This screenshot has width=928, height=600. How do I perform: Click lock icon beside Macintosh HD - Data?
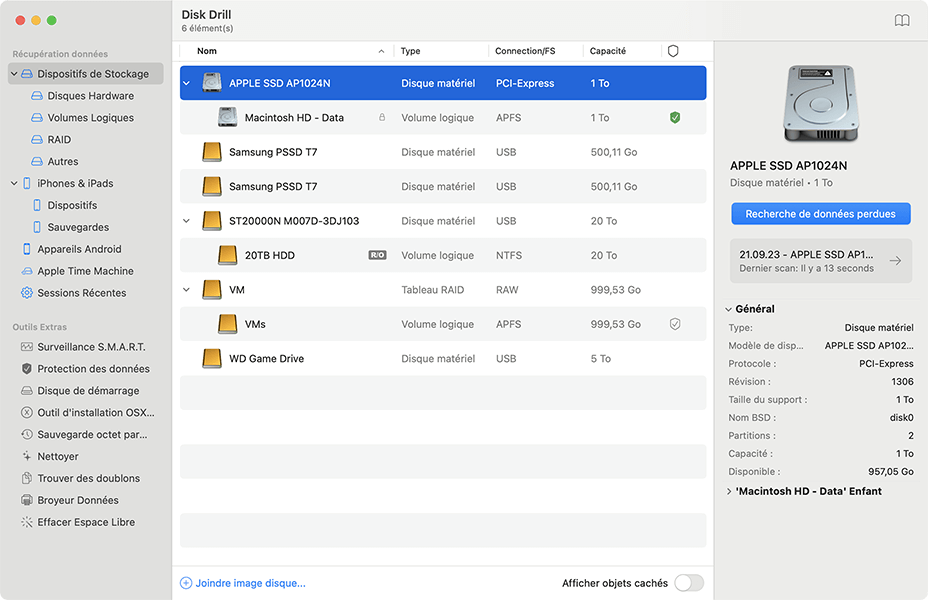[x=382, y=117]
